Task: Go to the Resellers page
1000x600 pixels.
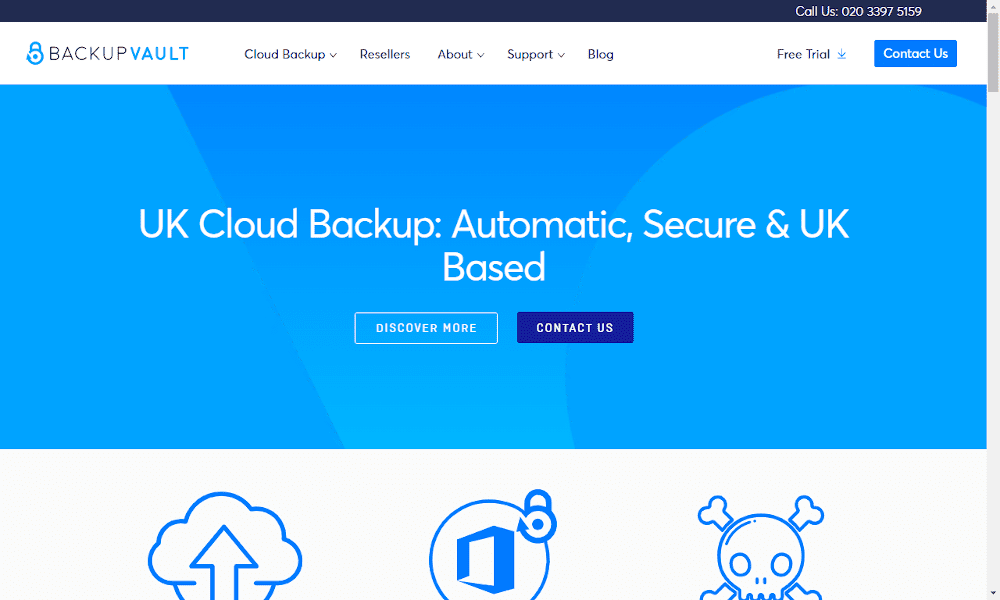Action: (x=385, y=54)
